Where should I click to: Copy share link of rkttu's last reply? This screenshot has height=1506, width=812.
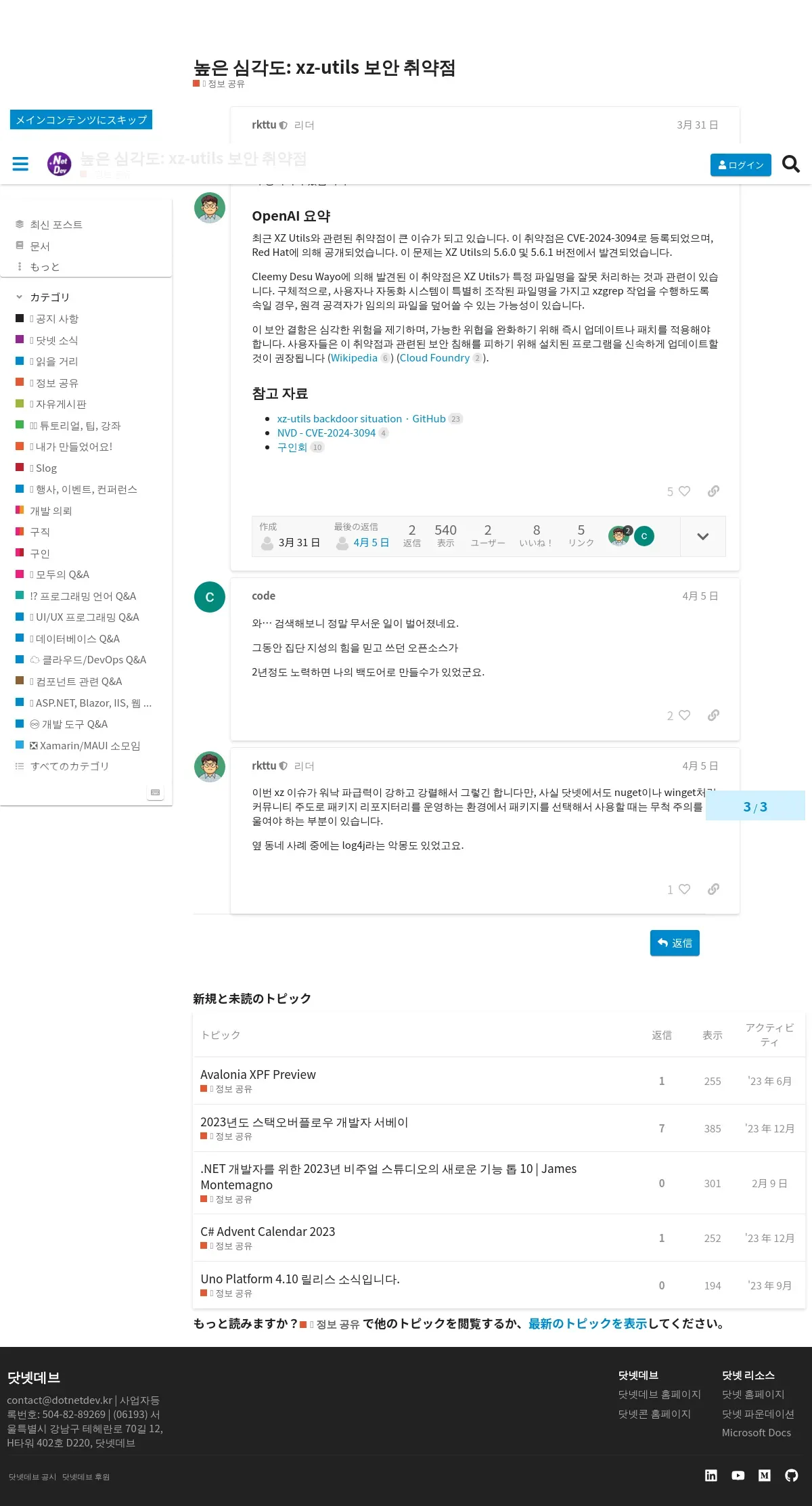(x=713, y=889)
